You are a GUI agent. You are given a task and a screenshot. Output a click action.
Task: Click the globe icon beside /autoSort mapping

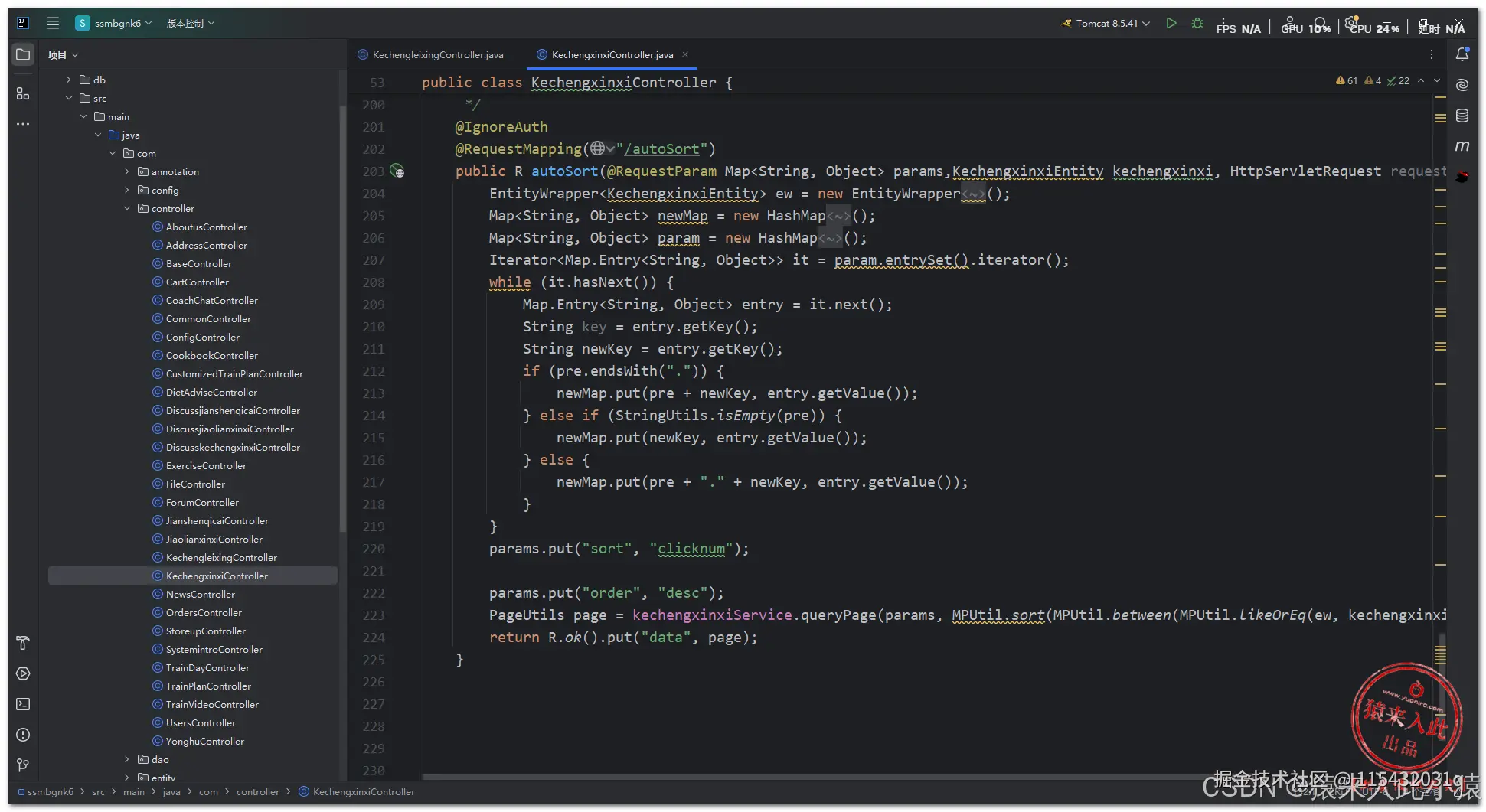(x=598, y=148)
